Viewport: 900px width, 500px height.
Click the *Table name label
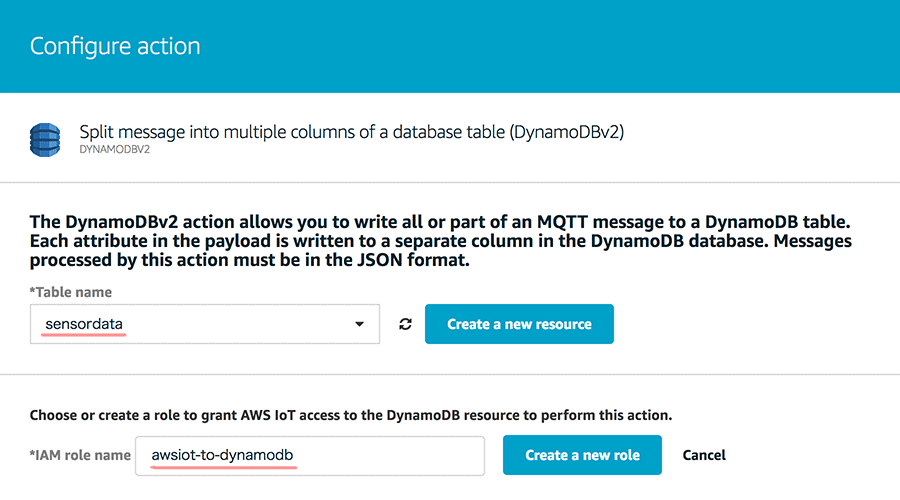[71, 292]
